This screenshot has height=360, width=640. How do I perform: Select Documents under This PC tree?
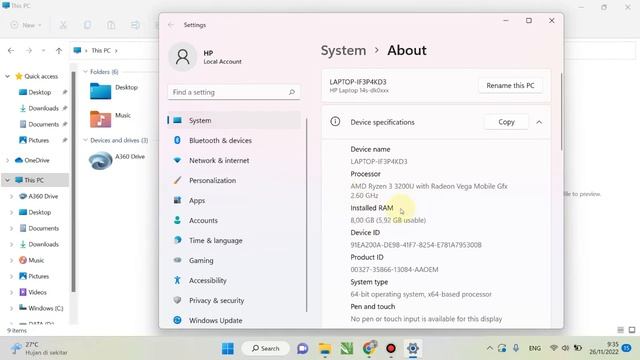[x=43, y=228]
